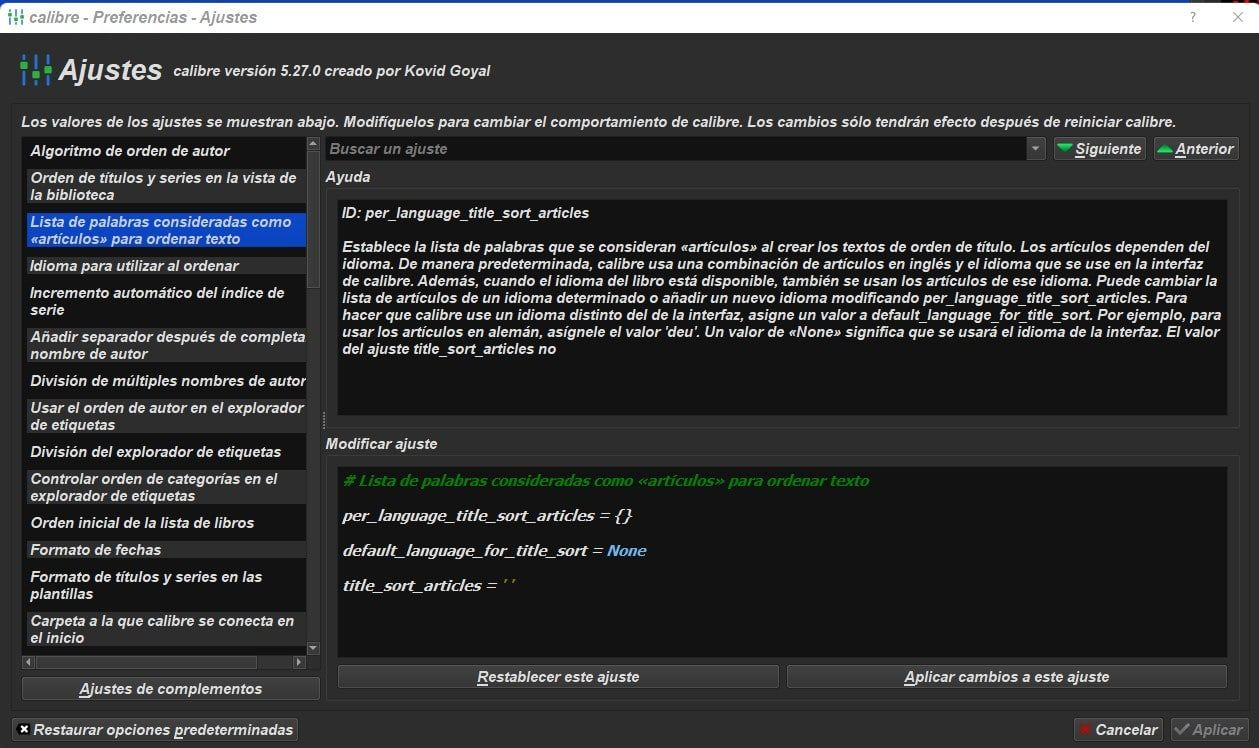The height and width of the screenshot is (748, 1259).
Task: Click Restablecer este ajuste button
Action: point(558,677)
